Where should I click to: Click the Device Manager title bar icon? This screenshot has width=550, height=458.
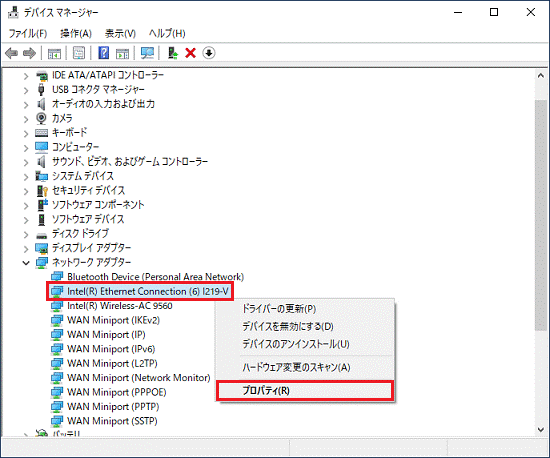click(13, 13)
